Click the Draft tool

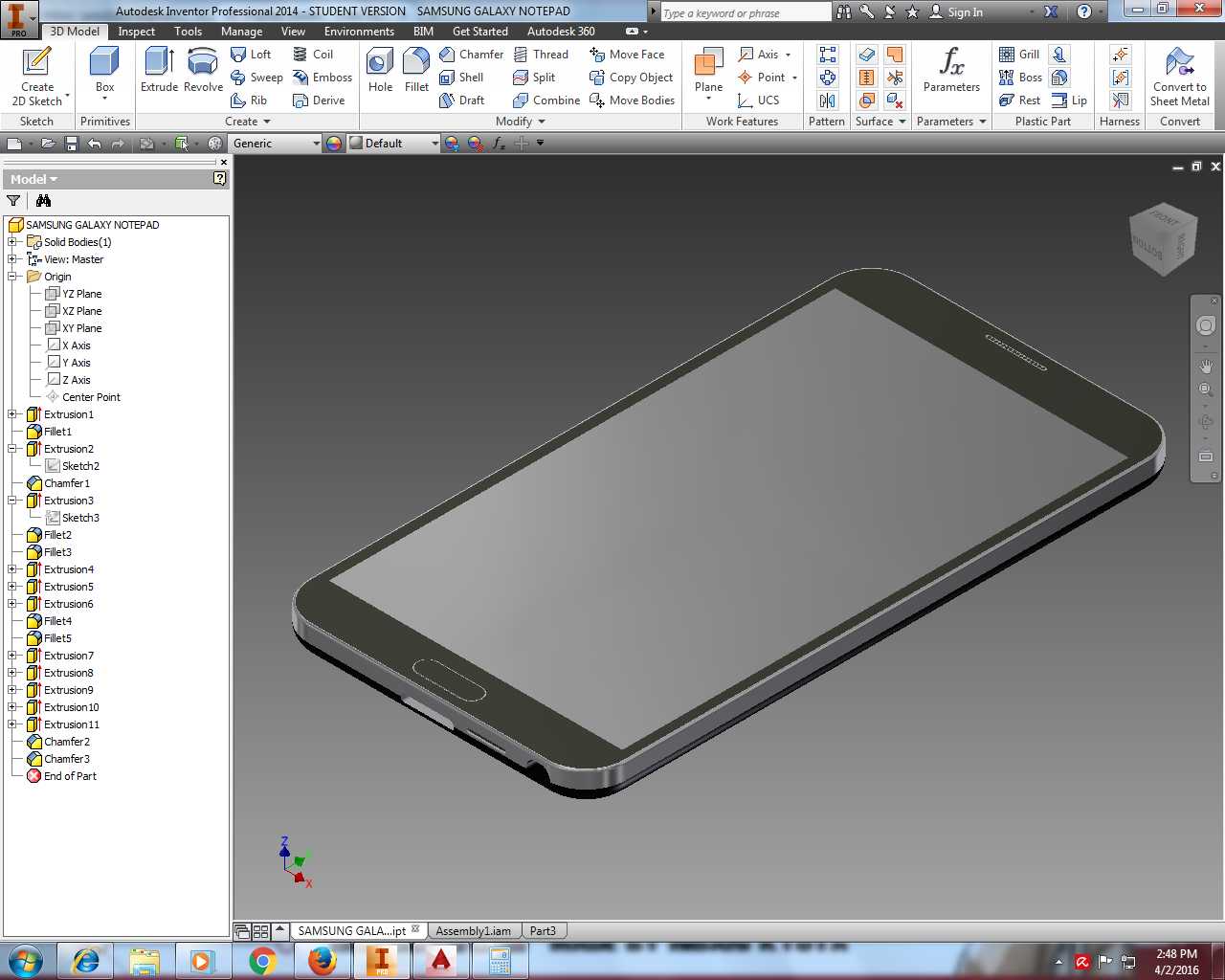[461, 100]
